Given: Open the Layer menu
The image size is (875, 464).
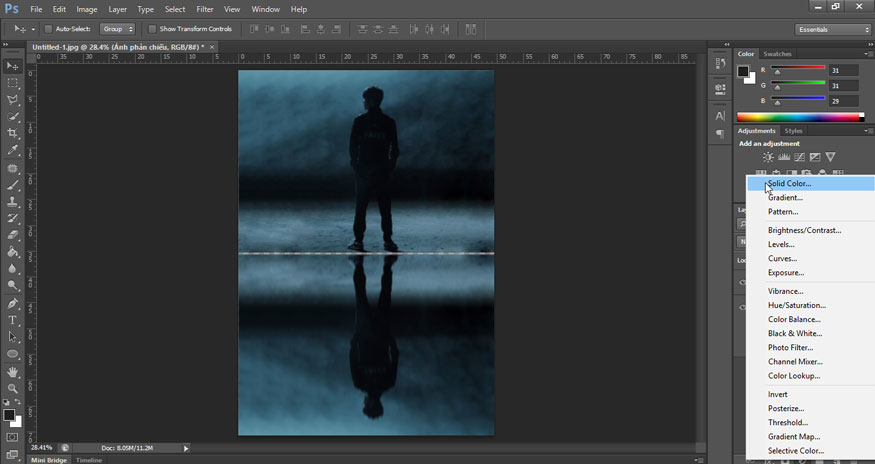Looking at the screenshot, I should coord(117,9).
